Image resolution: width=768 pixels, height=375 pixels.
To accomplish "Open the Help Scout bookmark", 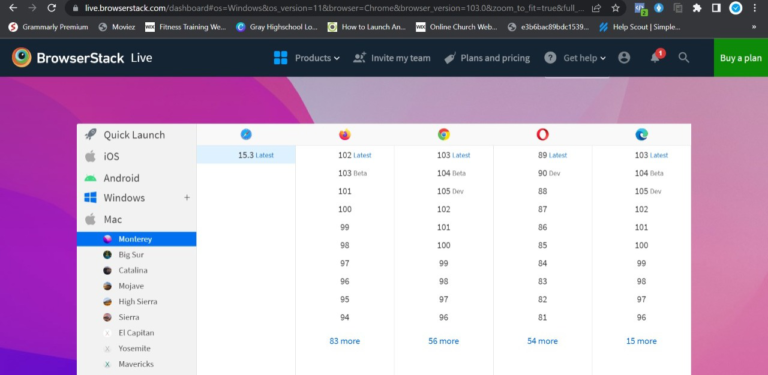I will click(x=639, y=27).
